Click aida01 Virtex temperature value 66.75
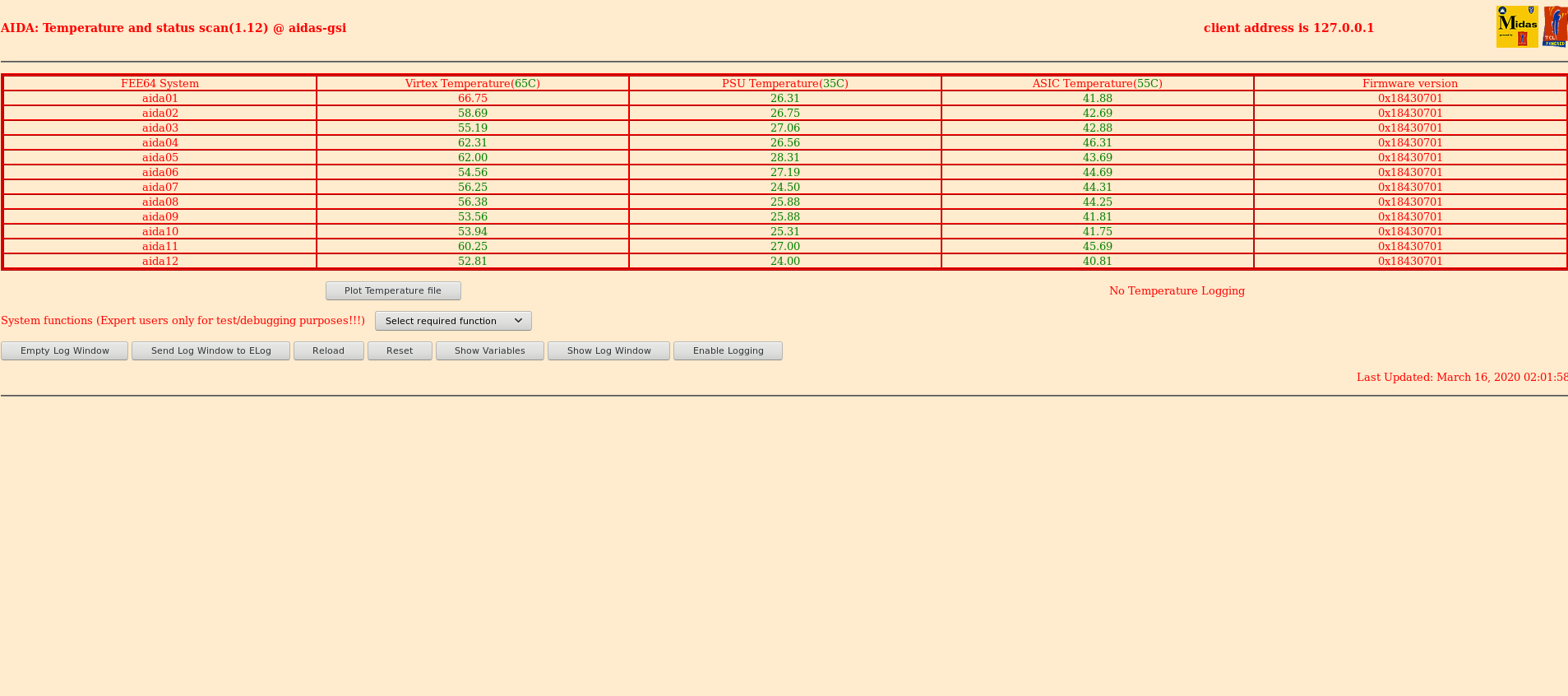The image size is (1568, 696). point(473,99)
